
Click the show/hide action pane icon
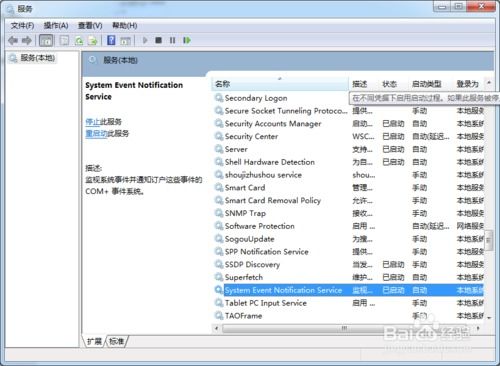click(x=125, y=41)
